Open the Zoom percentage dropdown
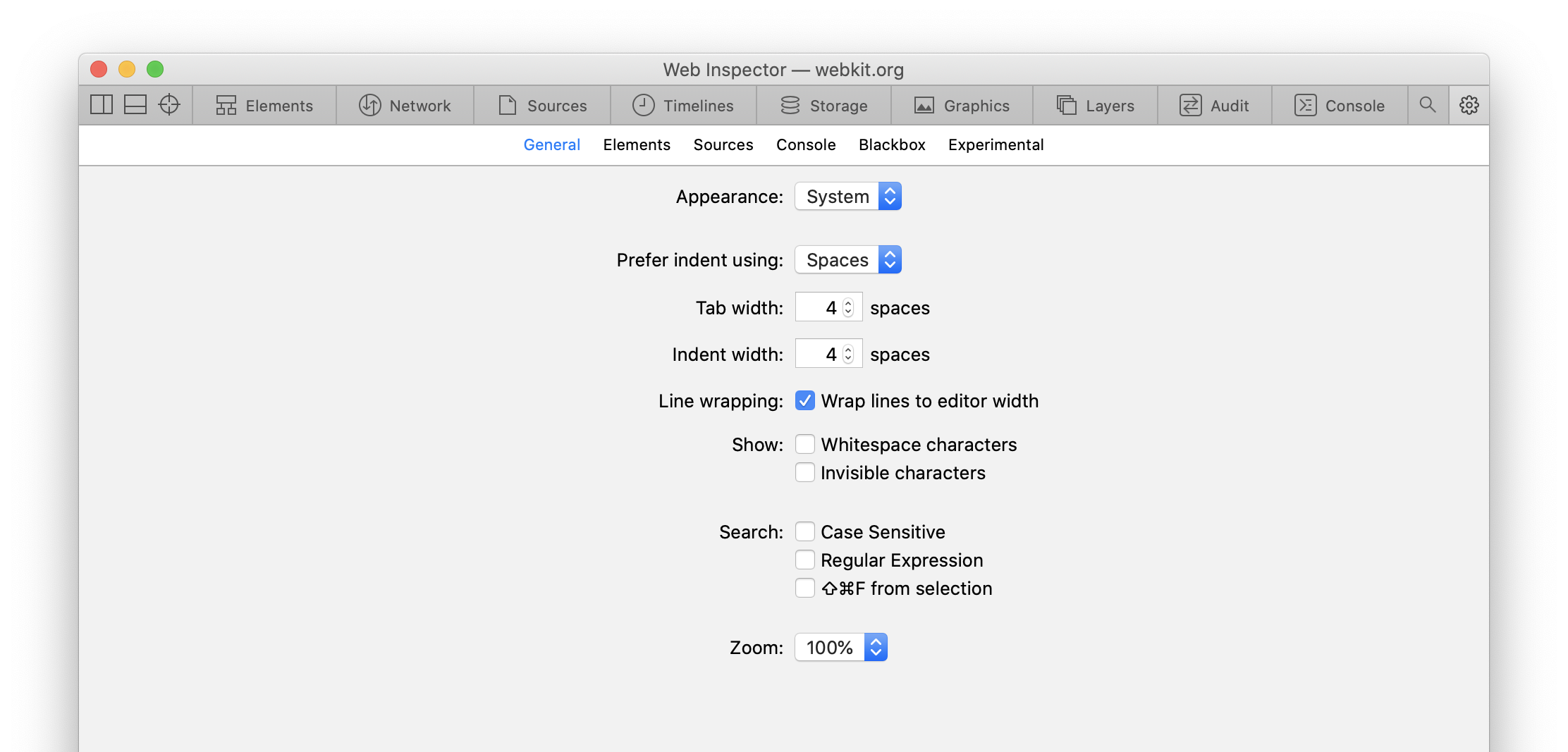 point(841,648)
